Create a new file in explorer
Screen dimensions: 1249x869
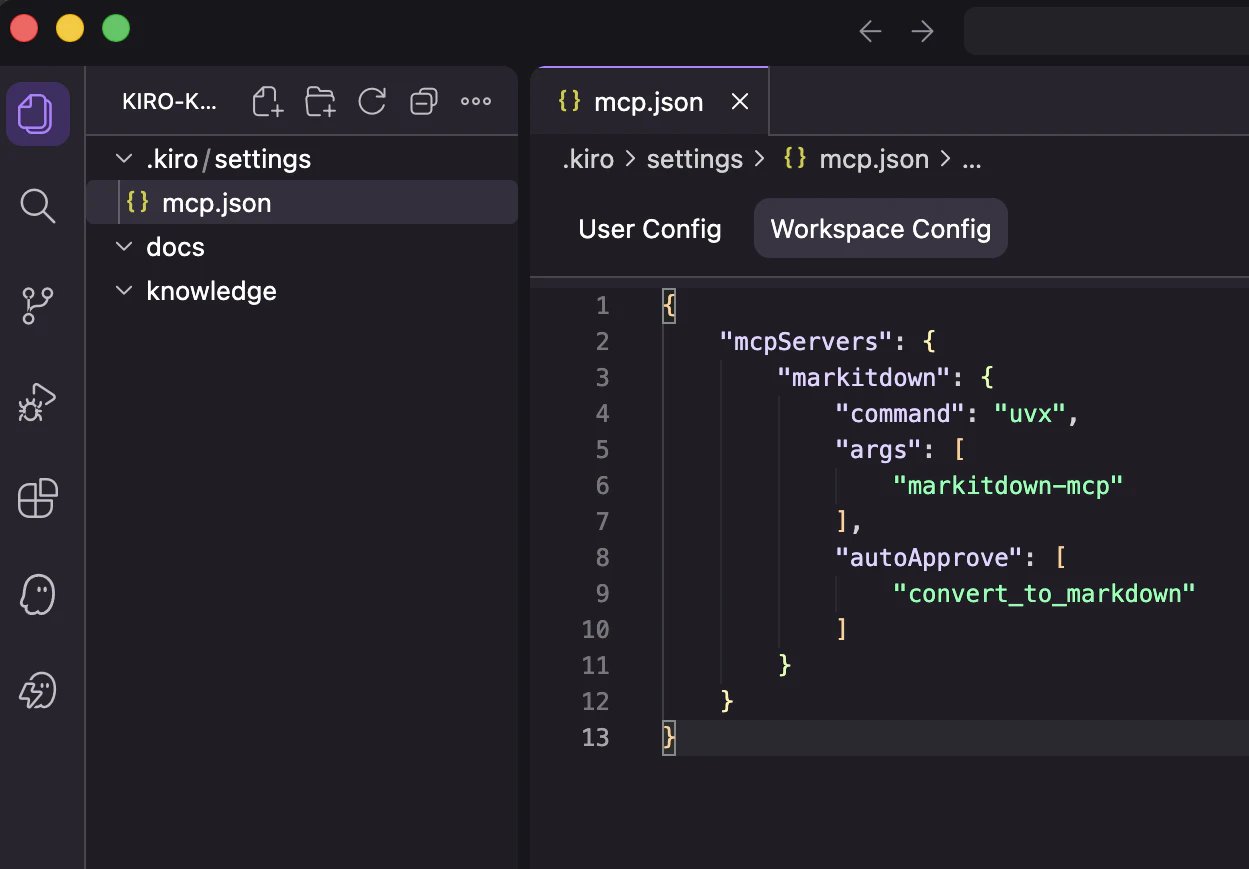[x=268, y=101]
